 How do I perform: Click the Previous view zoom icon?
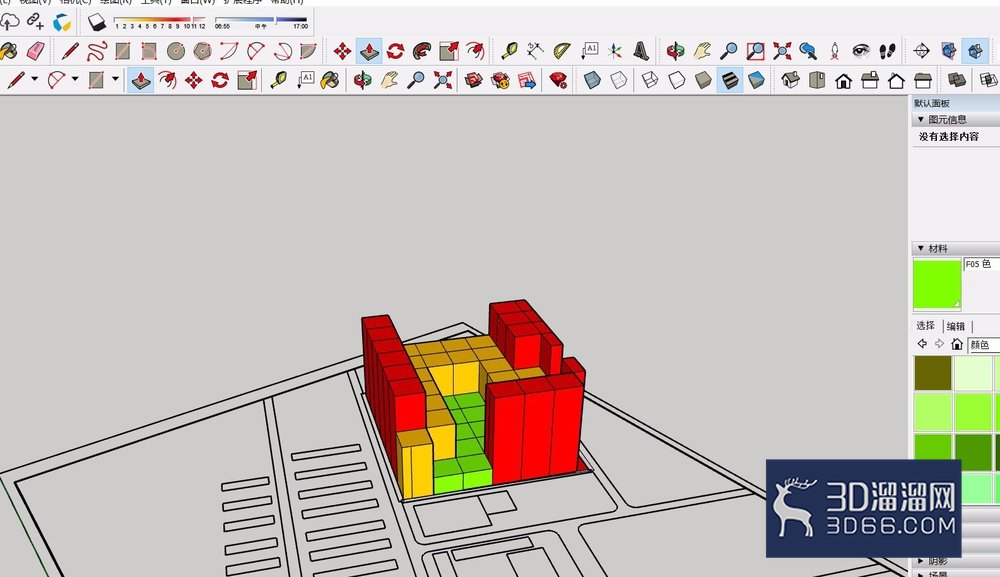click(x=808, y=51)
